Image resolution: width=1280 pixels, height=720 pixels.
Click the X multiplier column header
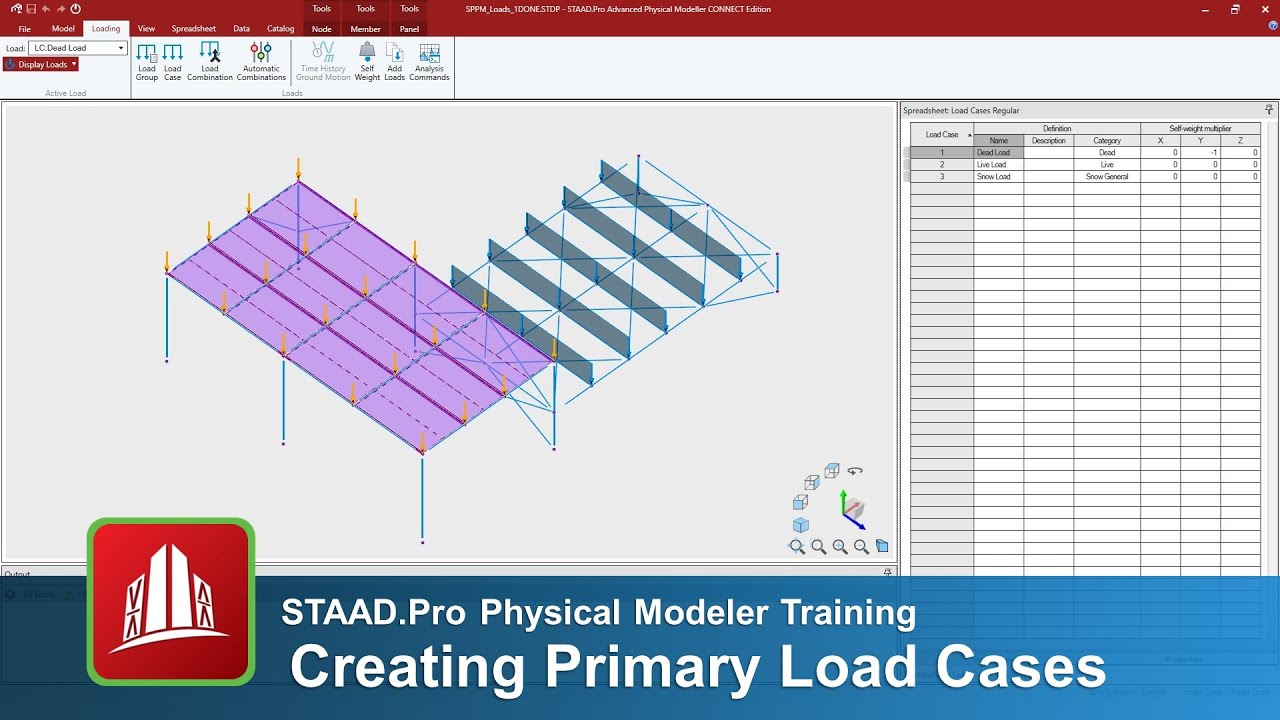tap(1160, 141)
